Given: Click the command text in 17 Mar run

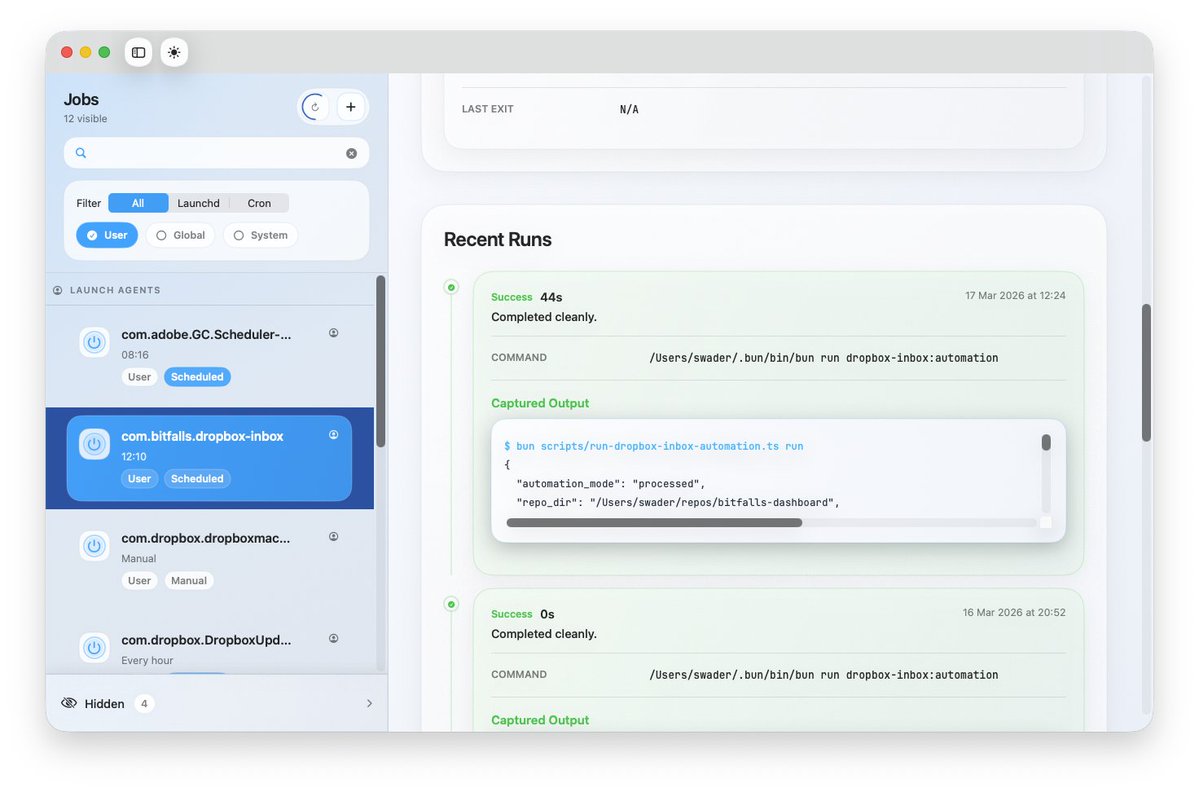Looking at the screenshot, I should click(x=824, y=358).
